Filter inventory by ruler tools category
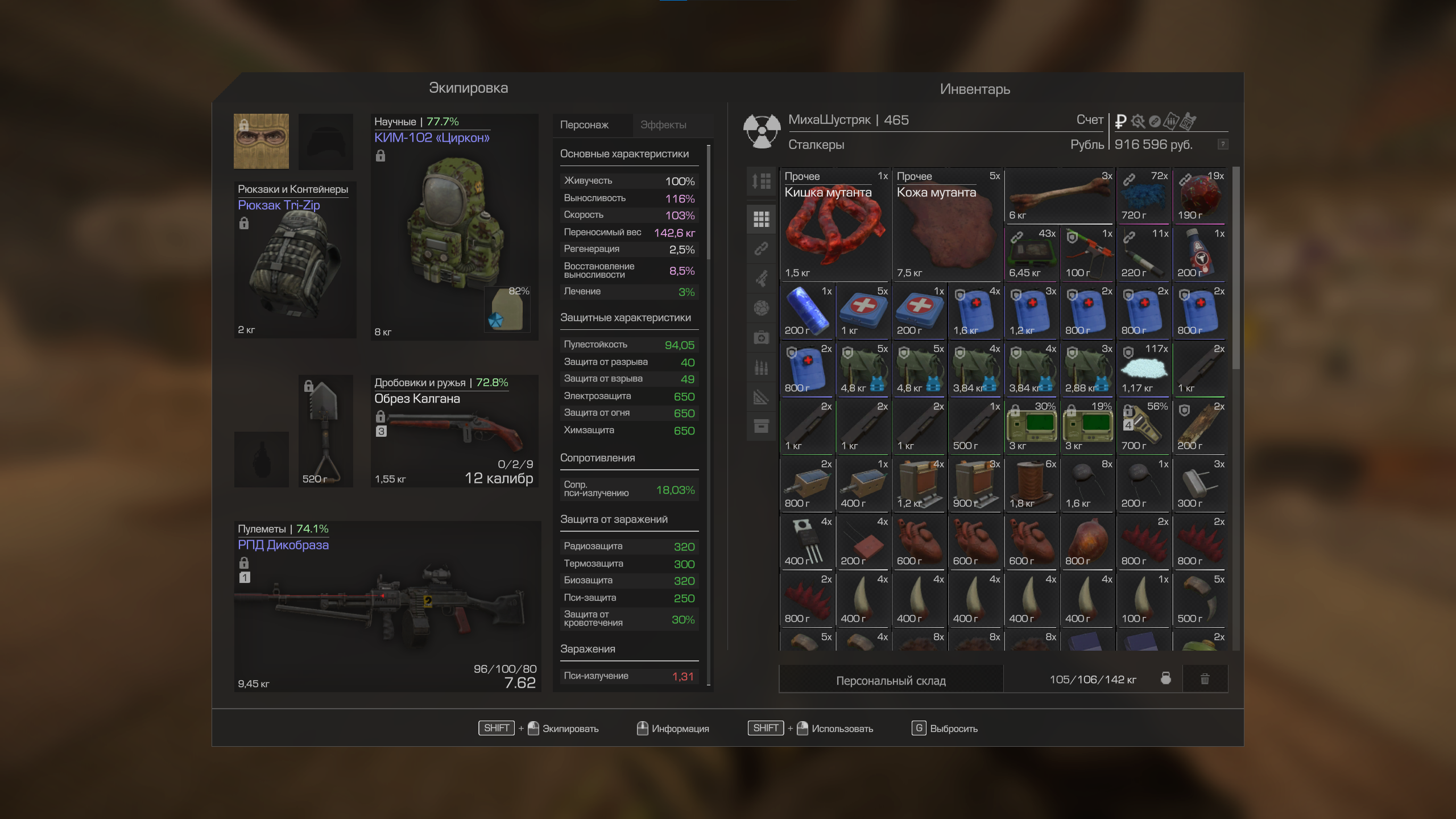Image resolution: width=1456 pixels, height=819 pixels. point(761,397)
